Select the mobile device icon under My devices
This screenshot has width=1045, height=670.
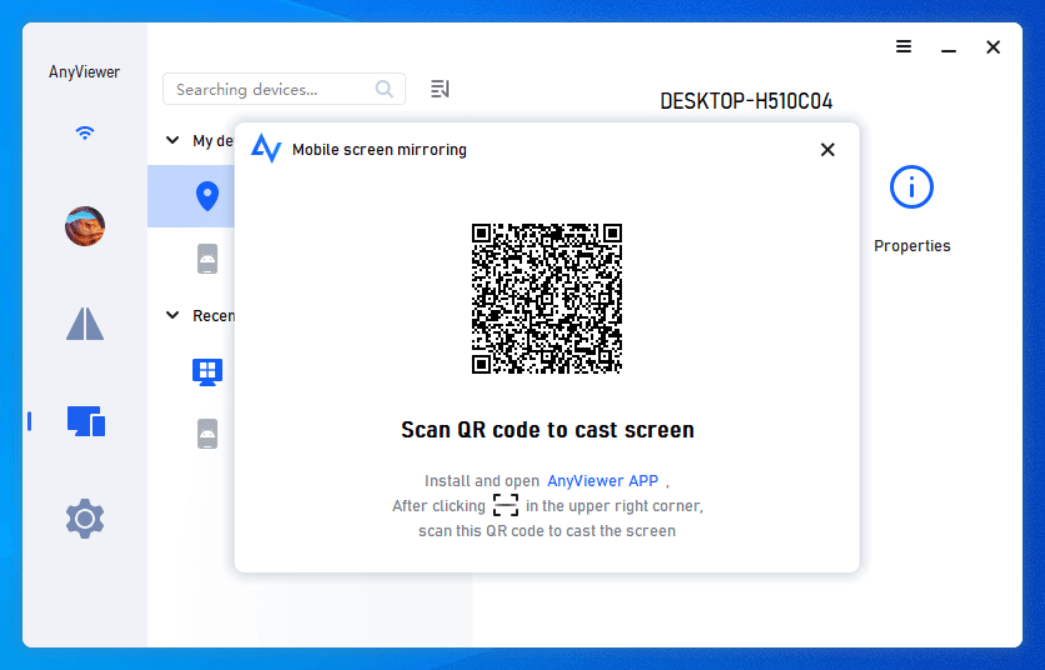206,257
